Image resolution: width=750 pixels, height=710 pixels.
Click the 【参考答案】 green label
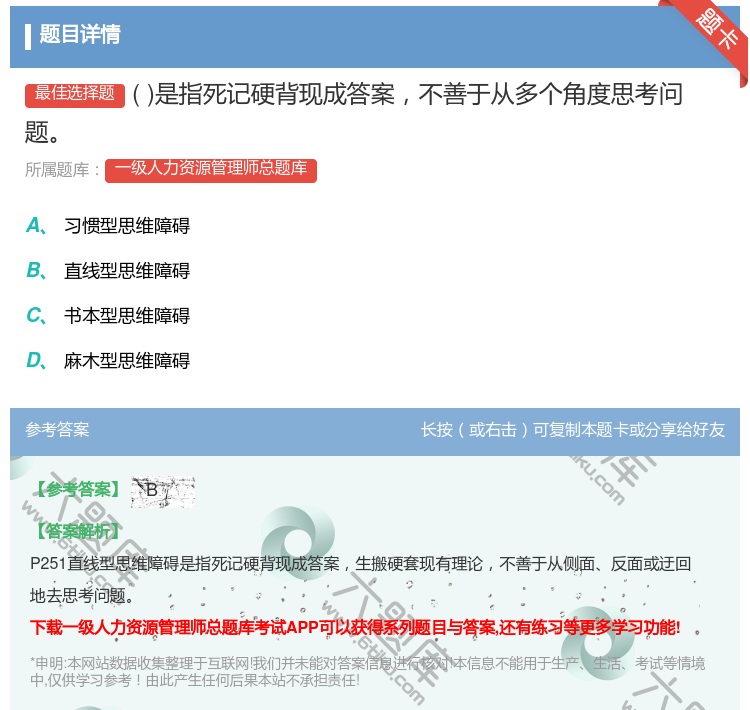(x=78, y=489)
